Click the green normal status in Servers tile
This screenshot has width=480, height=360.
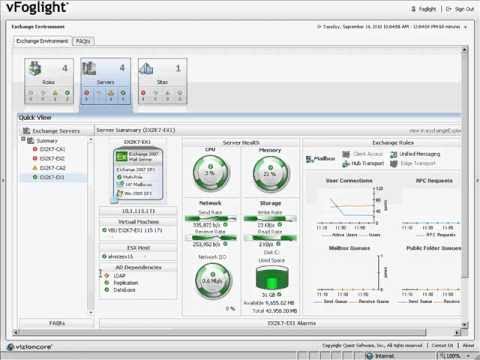pyautogui.click(x=123, y=93)
